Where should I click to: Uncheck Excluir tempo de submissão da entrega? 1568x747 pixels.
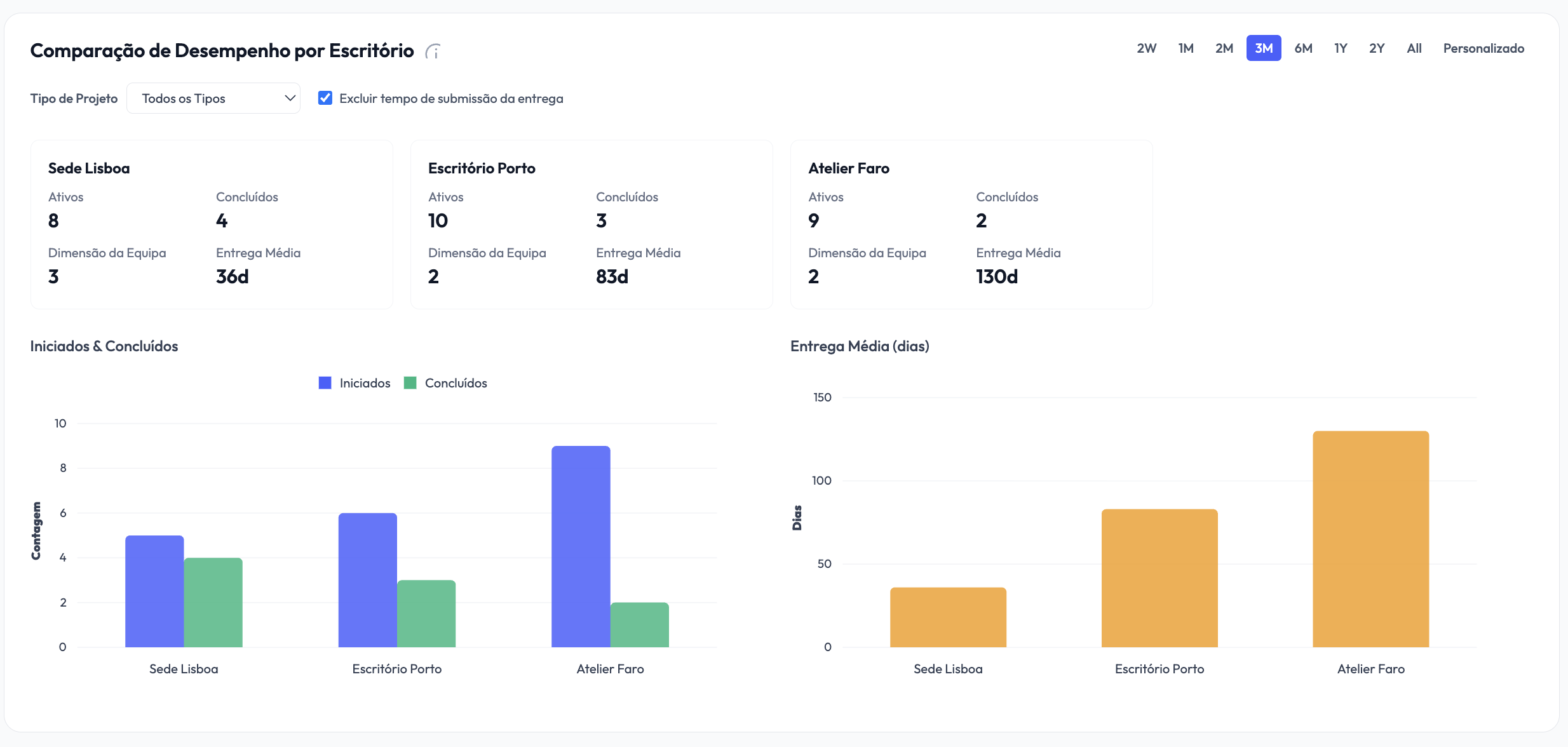click(325, 98)
